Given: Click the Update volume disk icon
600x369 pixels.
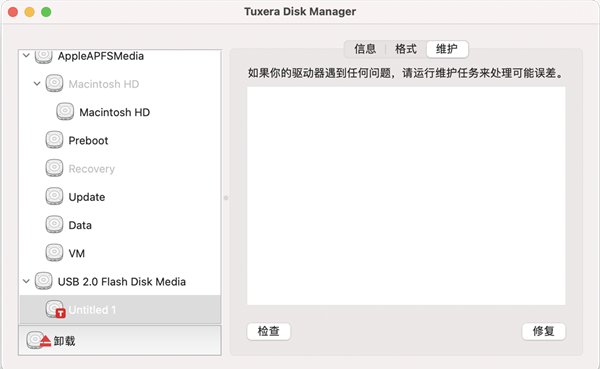Looking at the screenshot, I should click(x=54, y=197).
